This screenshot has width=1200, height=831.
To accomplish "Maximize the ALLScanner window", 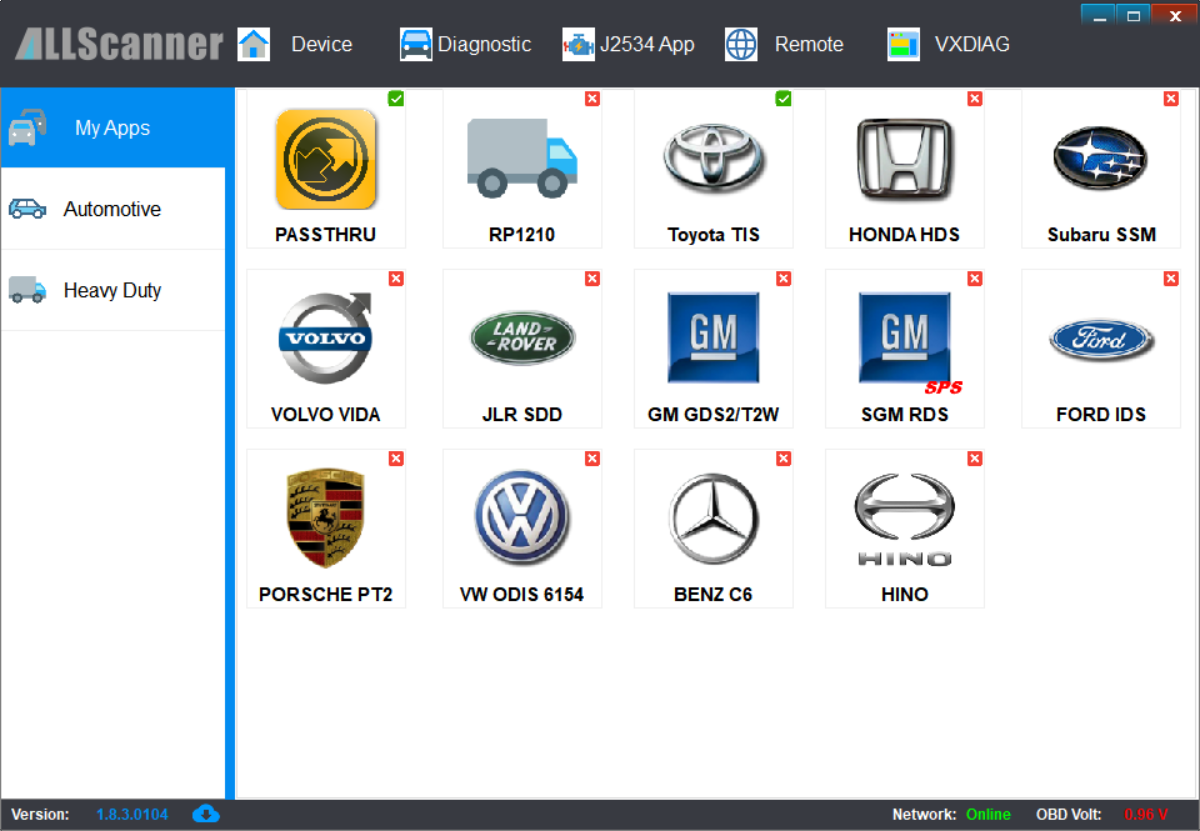I will (x=1133, y=15).
